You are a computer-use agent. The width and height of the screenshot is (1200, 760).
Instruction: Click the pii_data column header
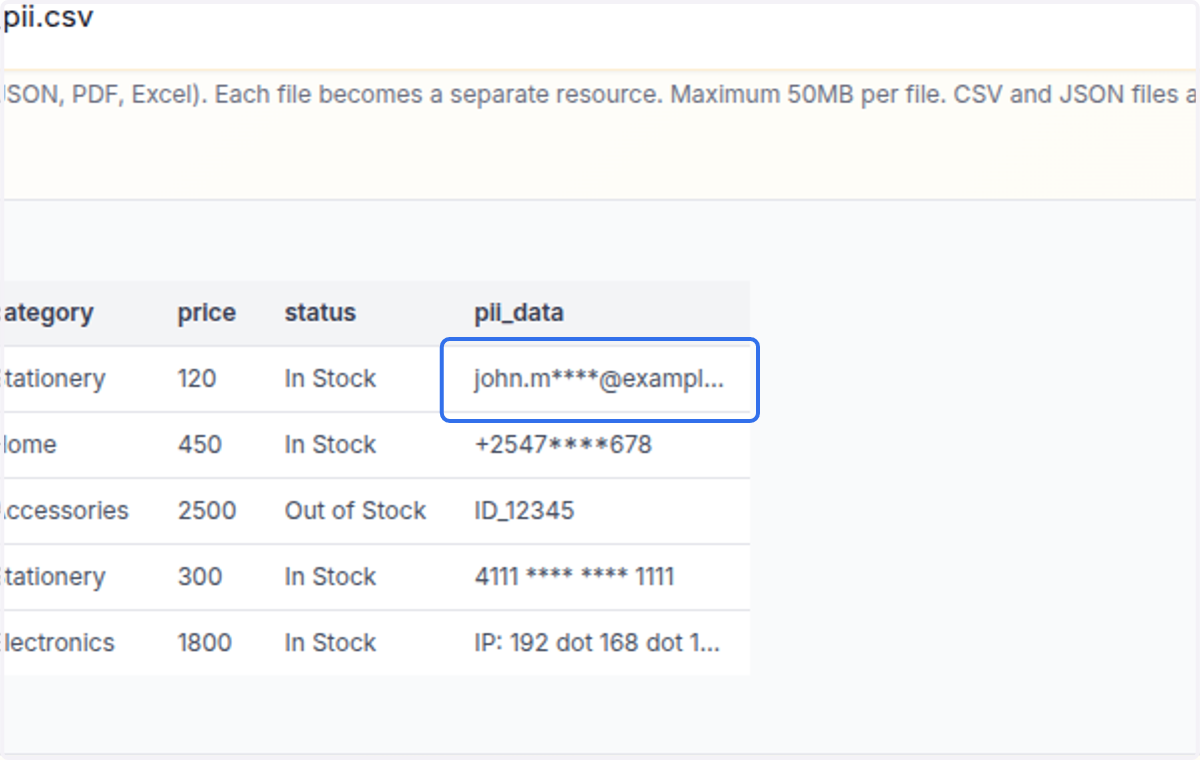[518, 313]
